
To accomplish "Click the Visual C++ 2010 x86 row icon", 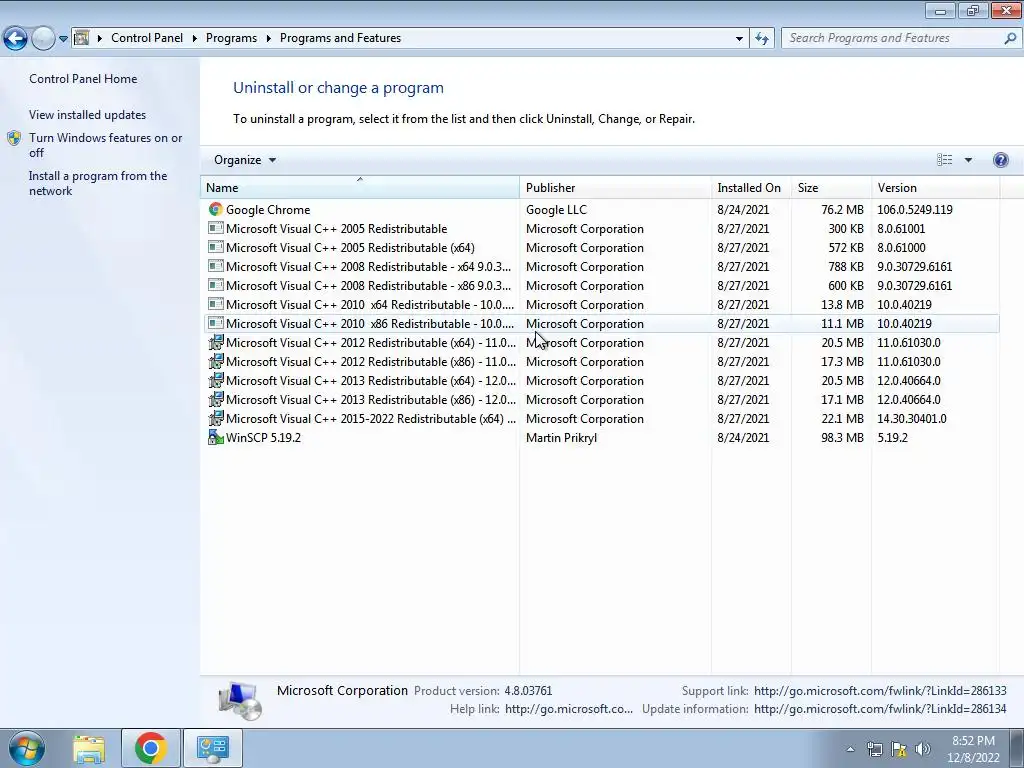I will click(x=216, y=323).
